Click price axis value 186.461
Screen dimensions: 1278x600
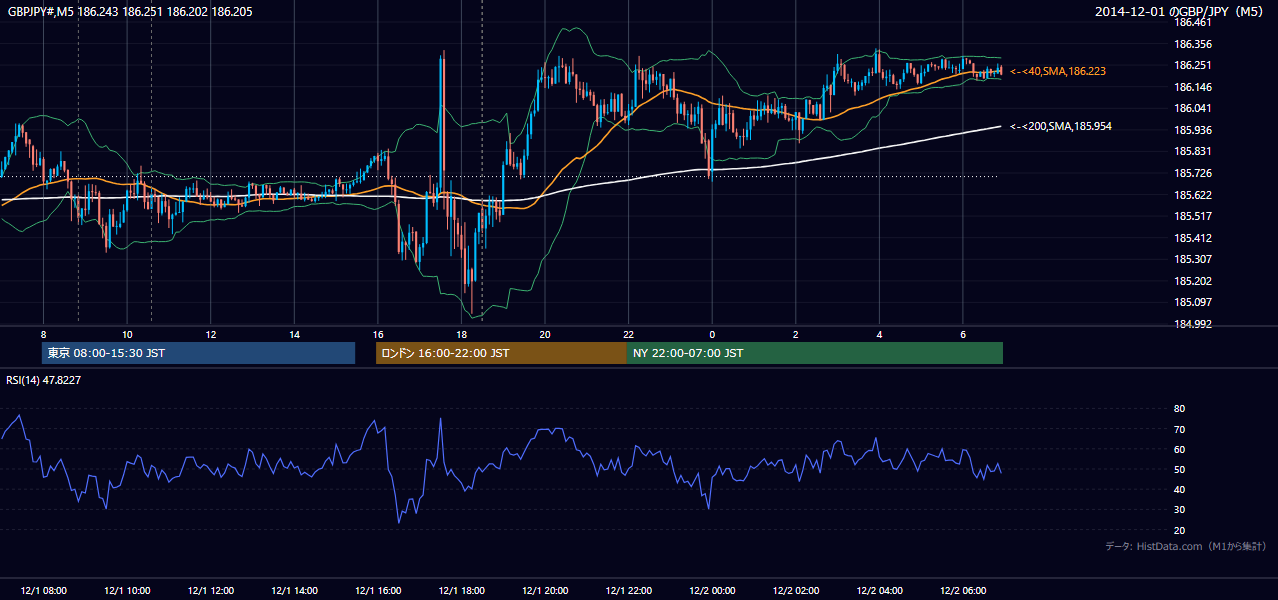[1194, 22]
